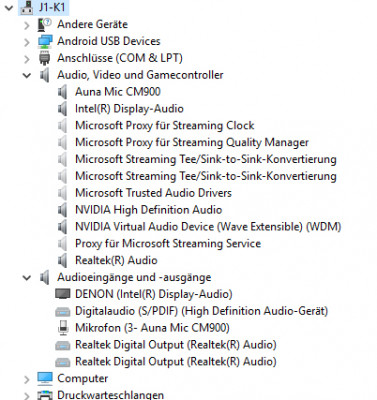
Task: Click the Streaming Quality Manager device icon
Action: click(62, 142)
